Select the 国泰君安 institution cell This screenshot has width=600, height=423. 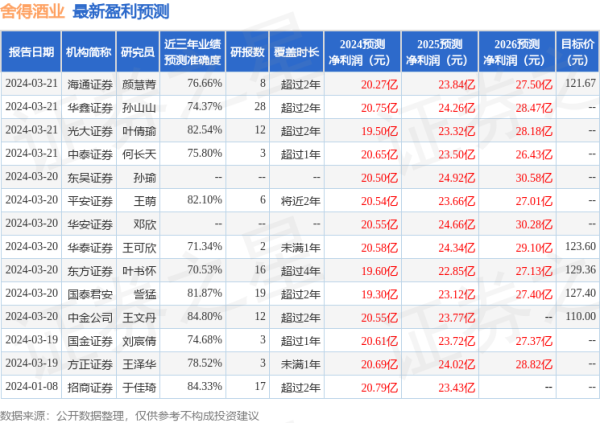[90, 294]
